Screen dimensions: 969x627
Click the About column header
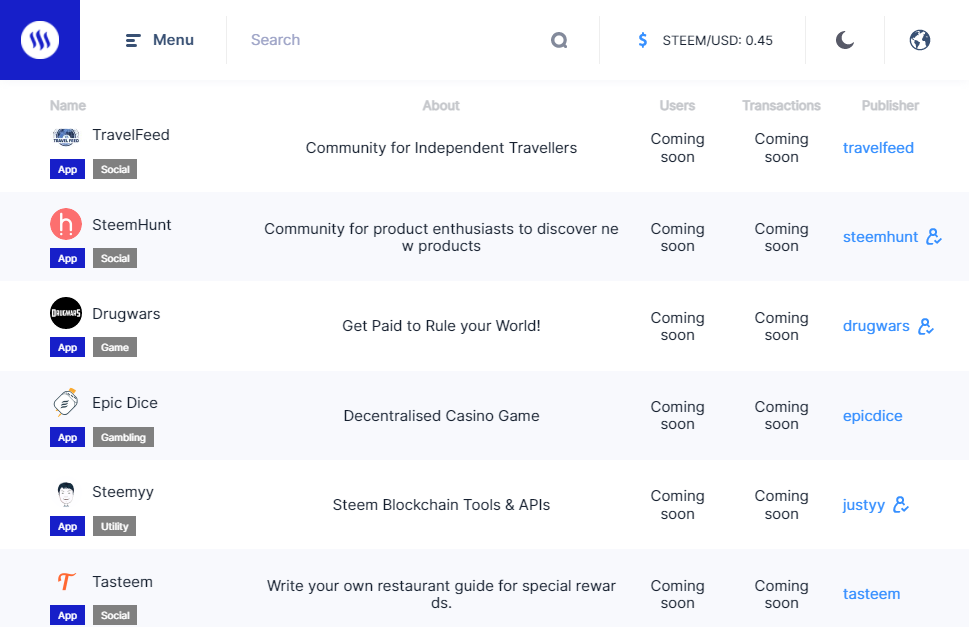pyautogui.click(x=441, y=106)
